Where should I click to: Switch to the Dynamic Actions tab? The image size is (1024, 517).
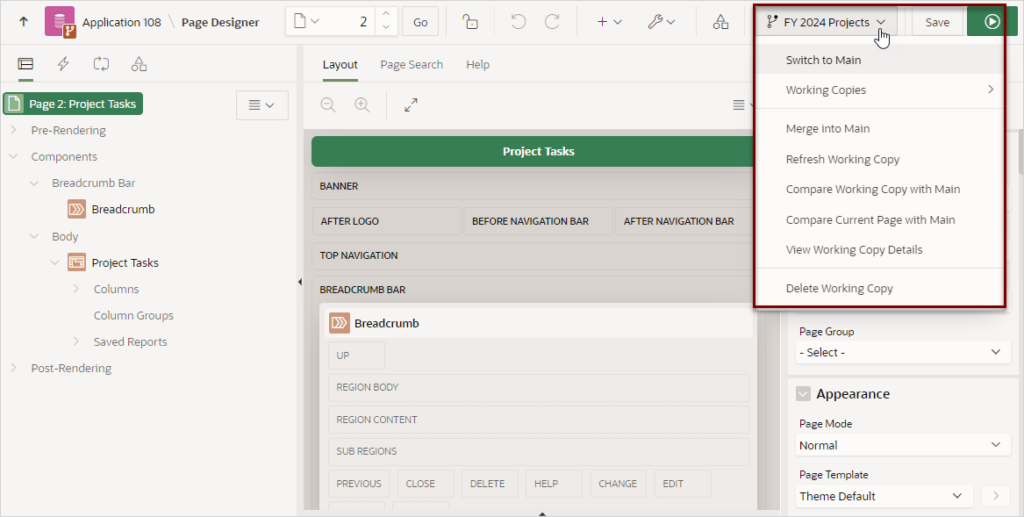(63, 64)
